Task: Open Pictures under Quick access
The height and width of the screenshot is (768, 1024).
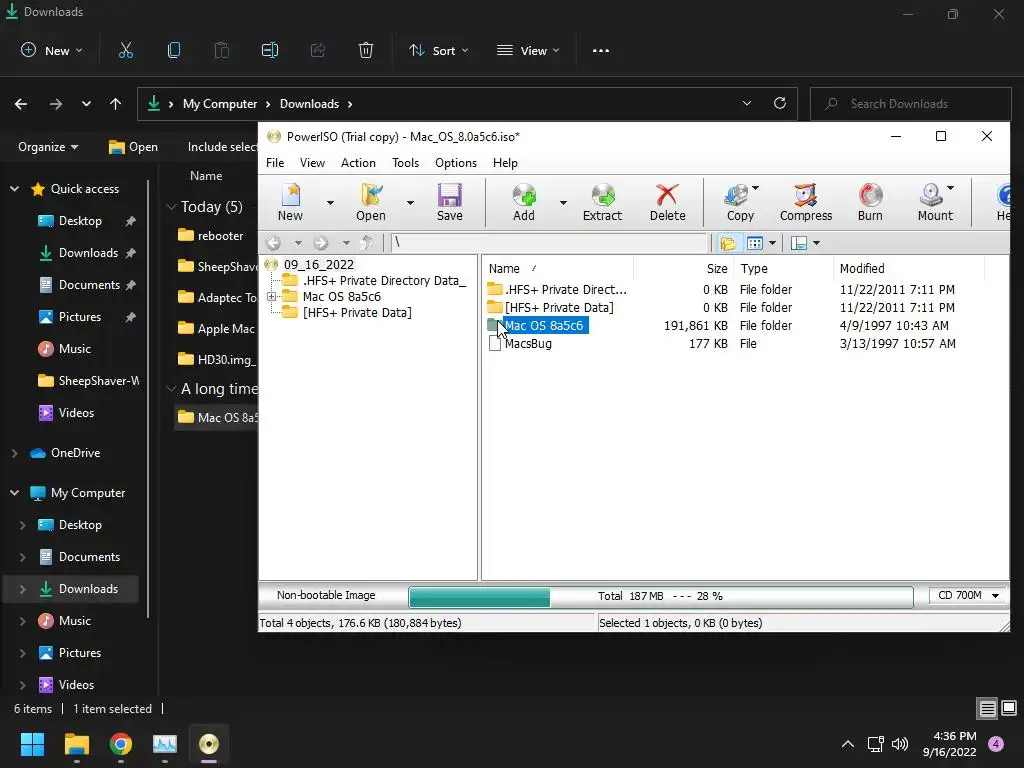Action: click(80, 317)
